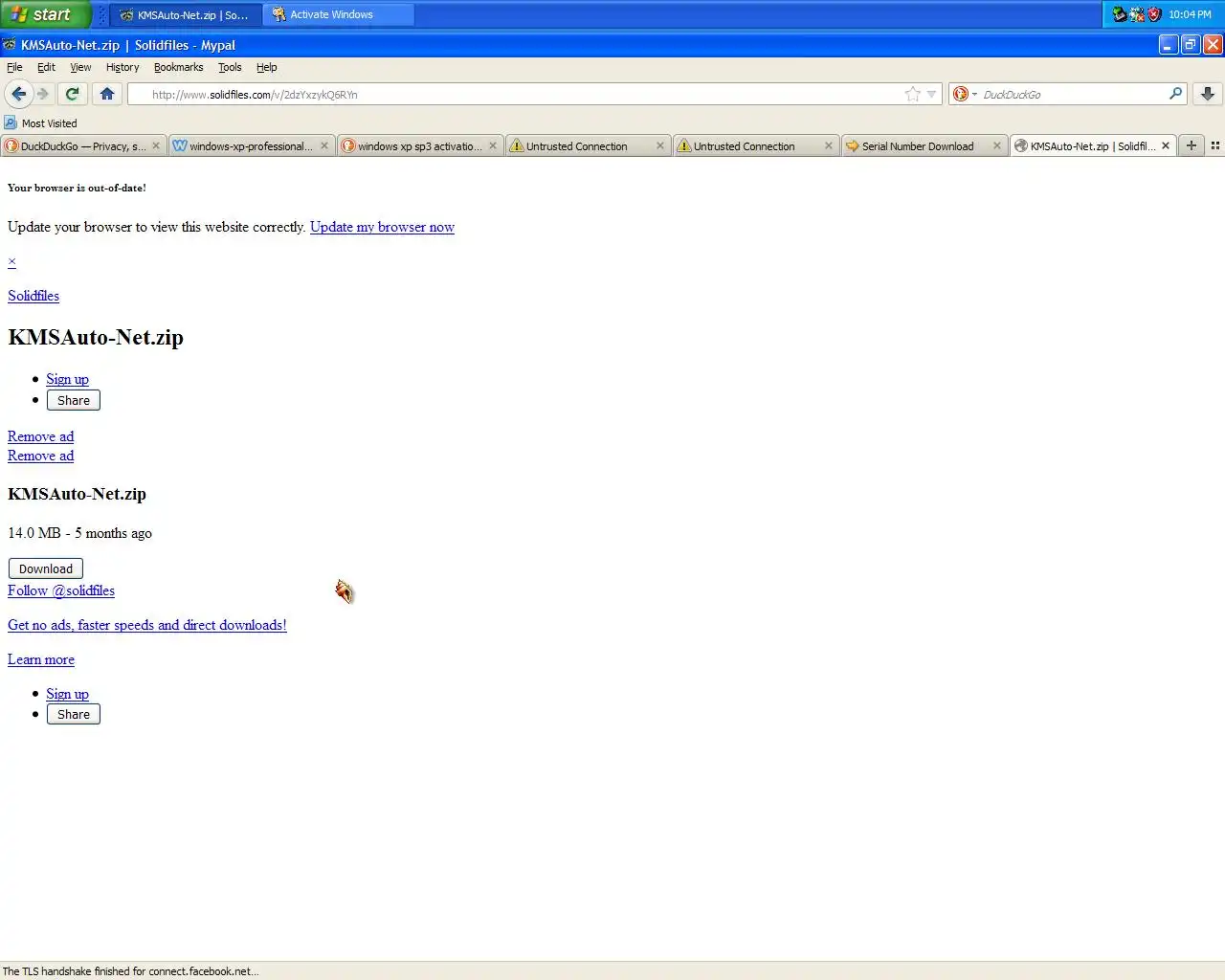Close the DuckDuckGo Privacy tab
1225x980 pixels.
[x=156, y=145]
